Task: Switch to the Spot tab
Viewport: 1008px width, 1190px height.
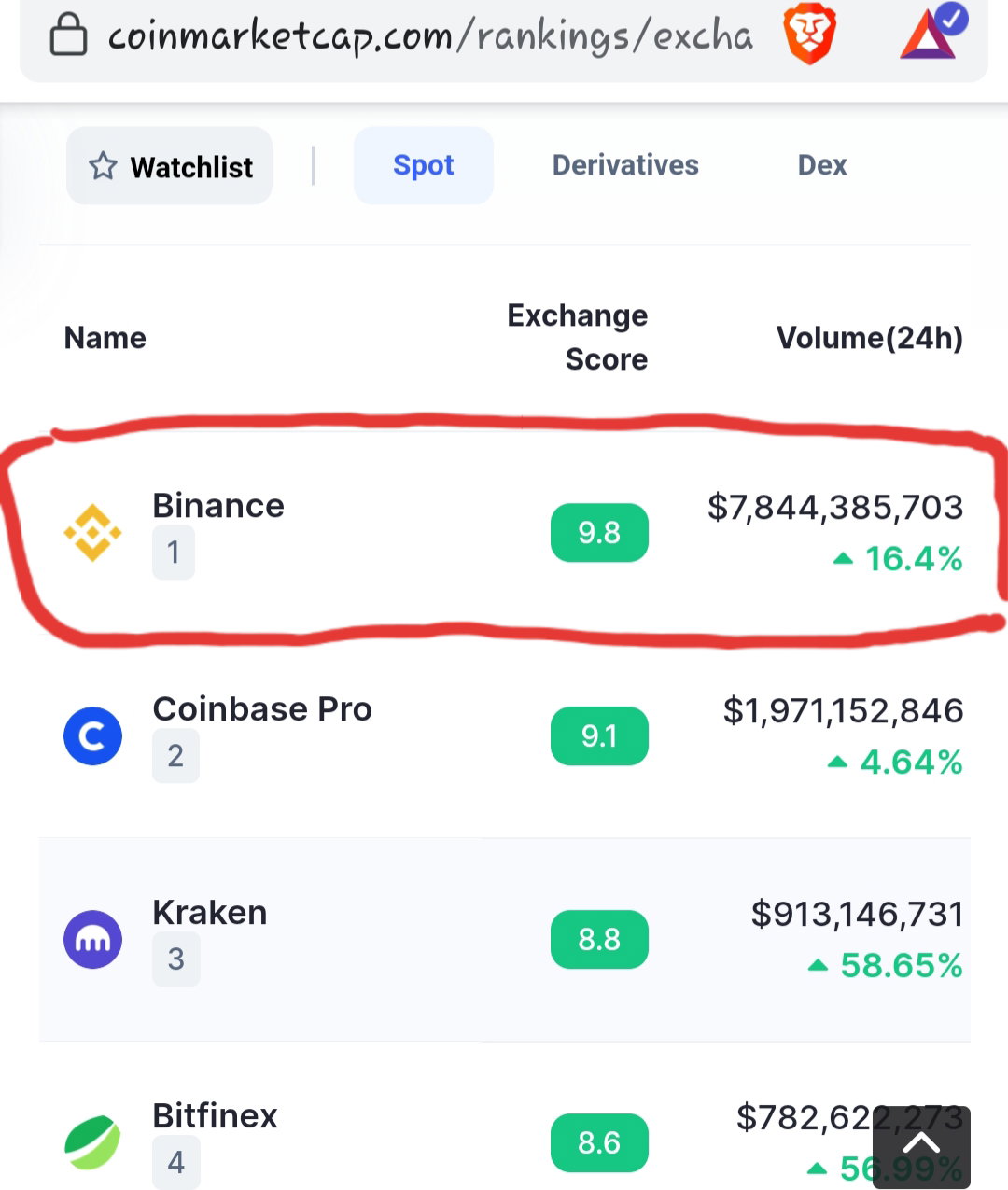Action: tap(424, 165)
